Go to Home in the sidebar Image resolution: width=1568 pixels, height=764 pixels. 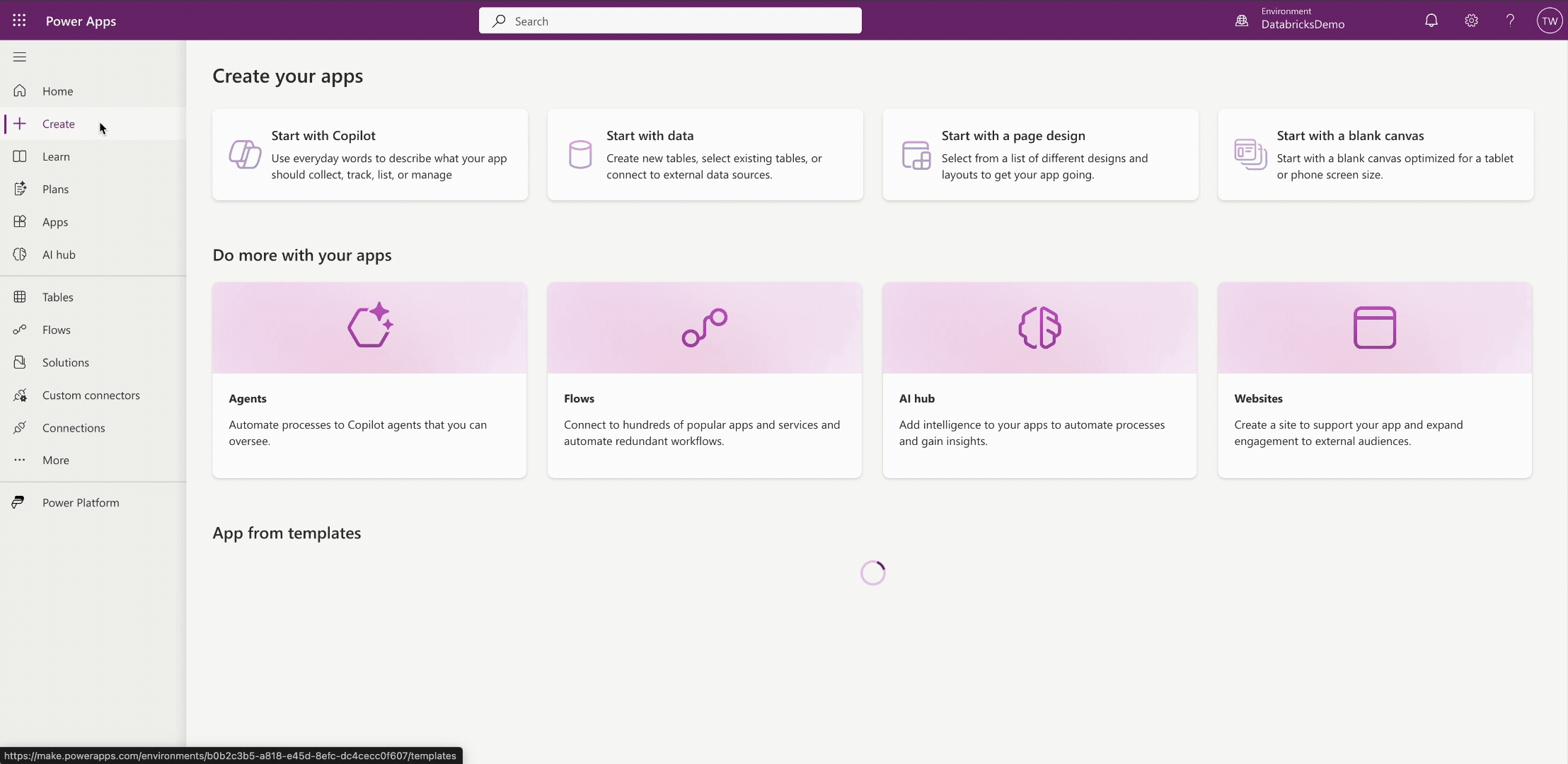coord(57,91)
